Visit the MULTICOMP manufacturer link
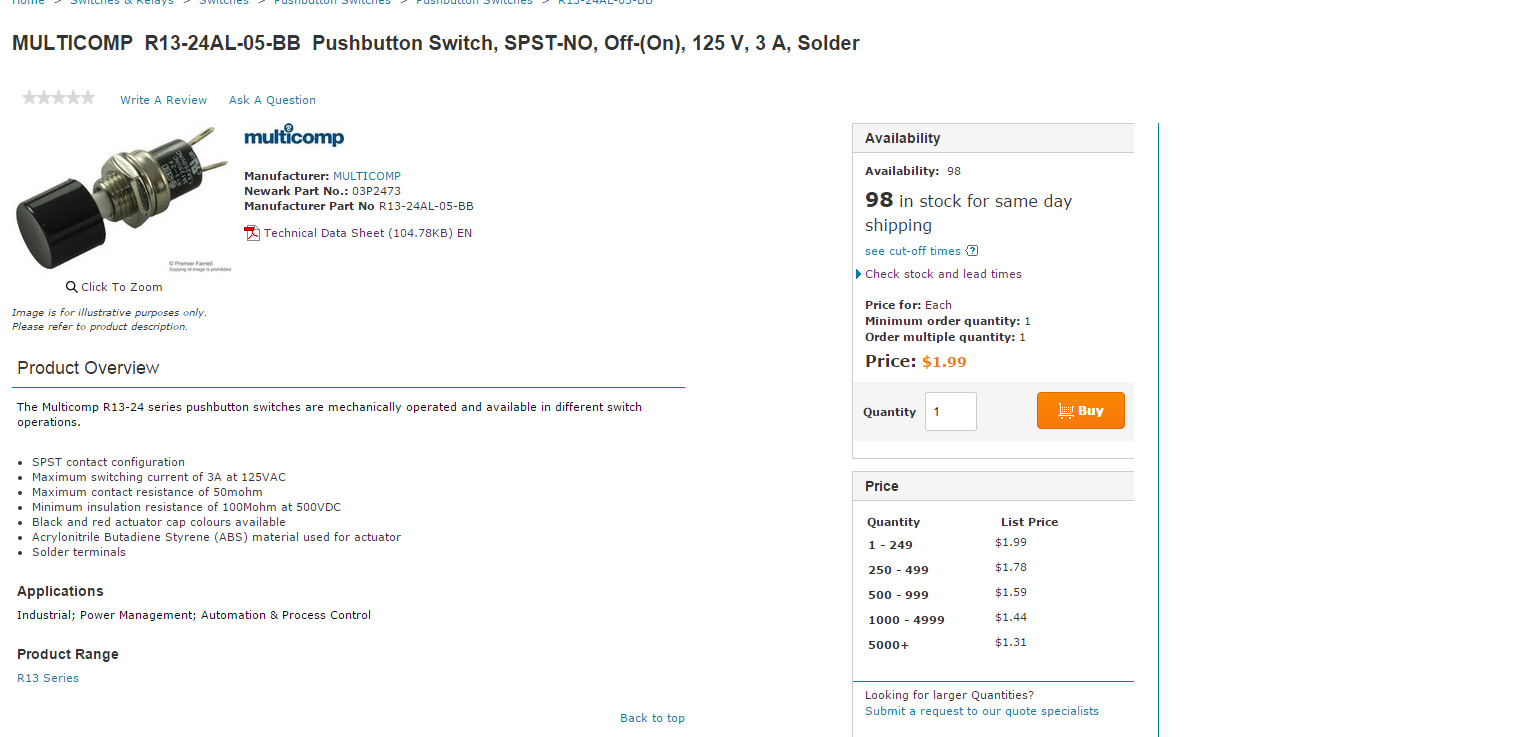Viewport: 1524px width, 737px height. point(366,176)
